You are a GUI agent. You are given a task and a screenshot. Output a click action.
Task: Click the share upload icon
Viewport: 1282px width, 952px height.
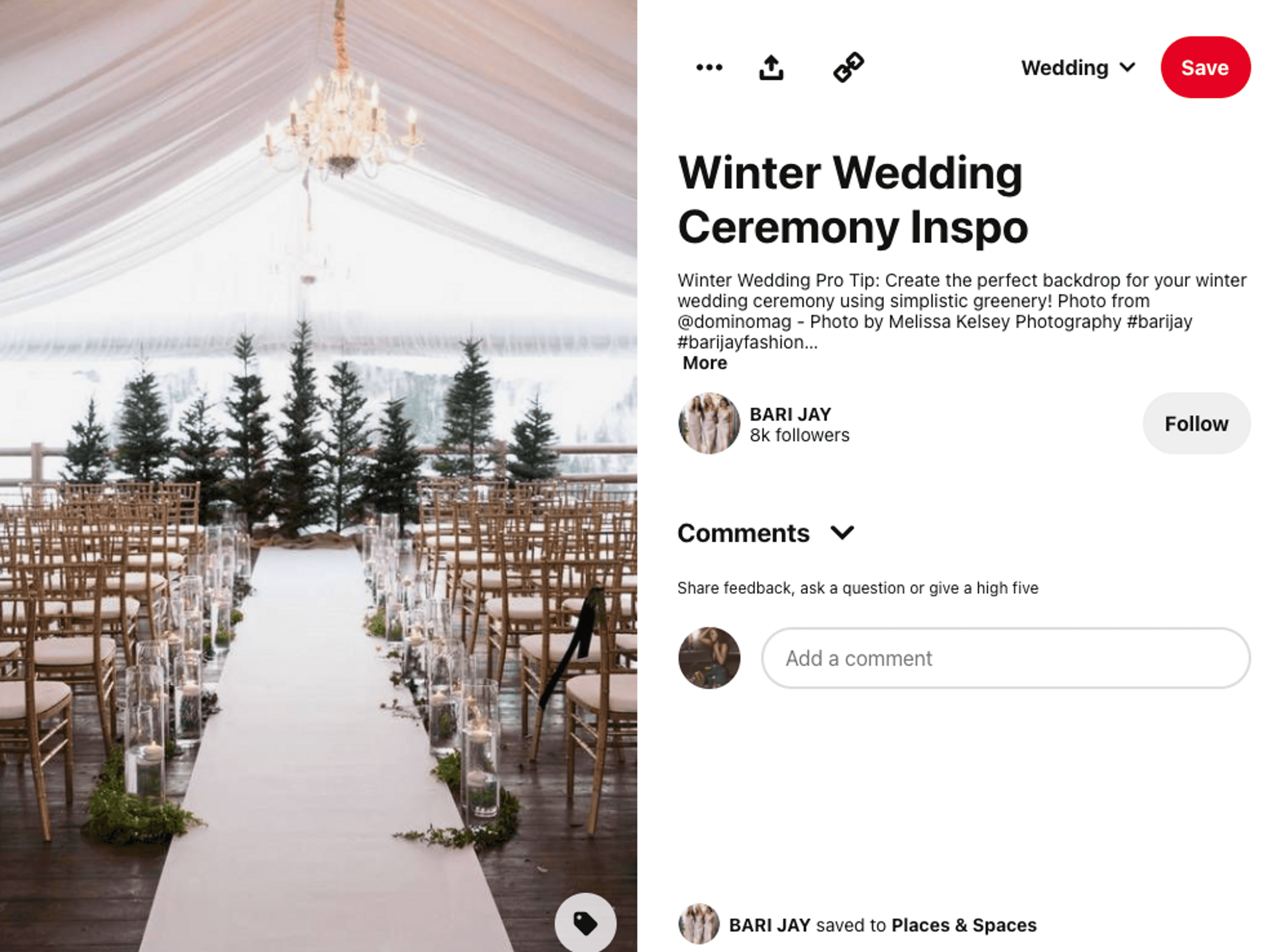click(x=771, y=67)
